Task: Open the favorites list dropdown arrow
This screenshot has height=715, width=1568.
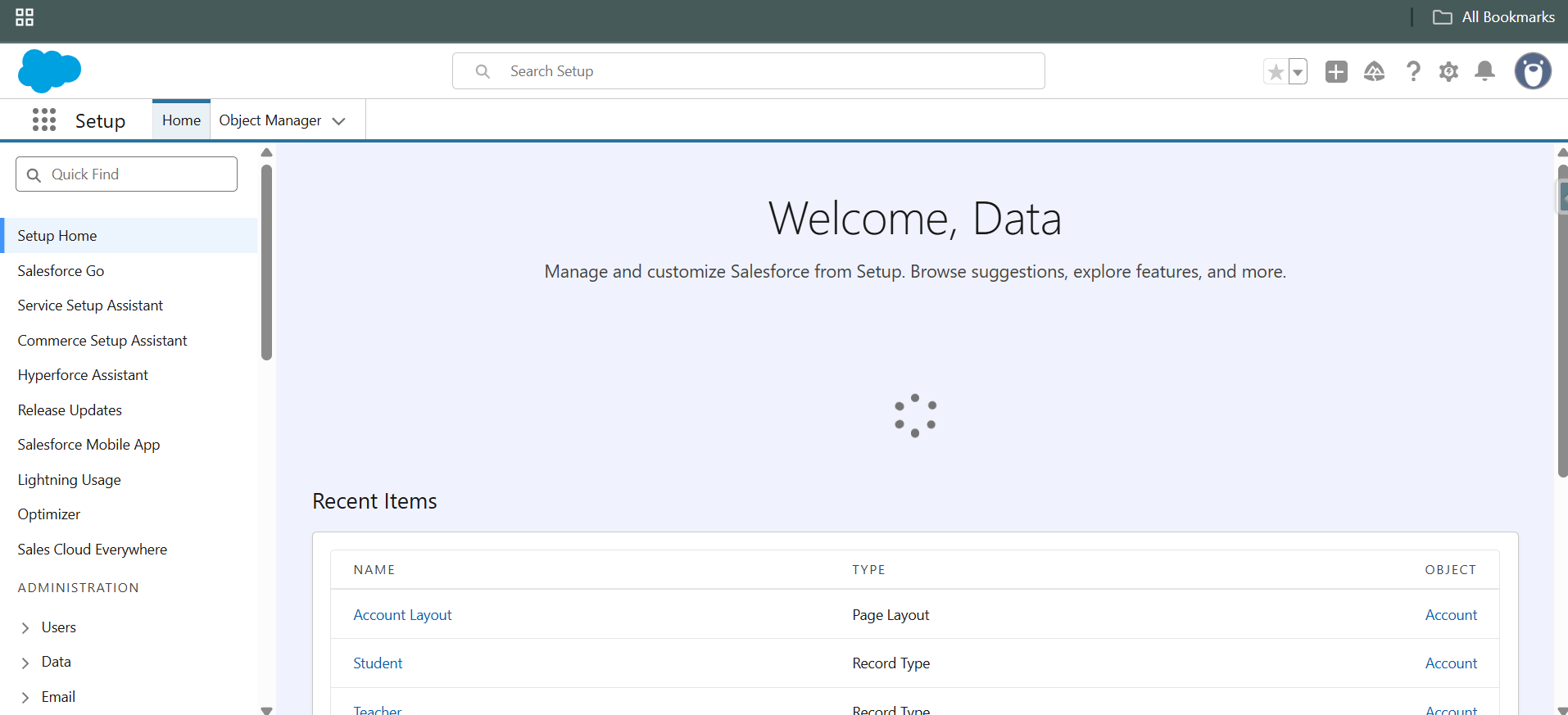Action: (1298, 72)
